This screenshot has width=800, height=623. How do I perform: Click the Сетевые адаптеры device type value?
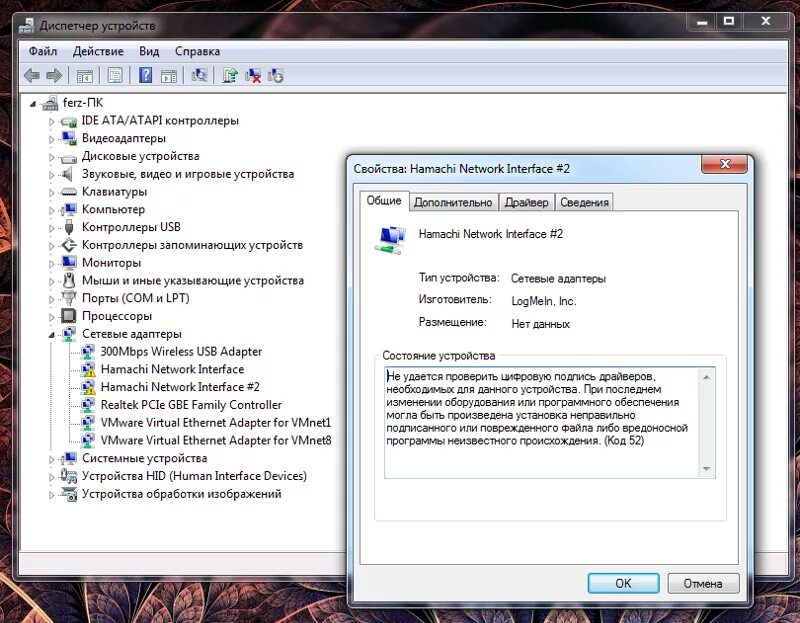pos(558,279)
